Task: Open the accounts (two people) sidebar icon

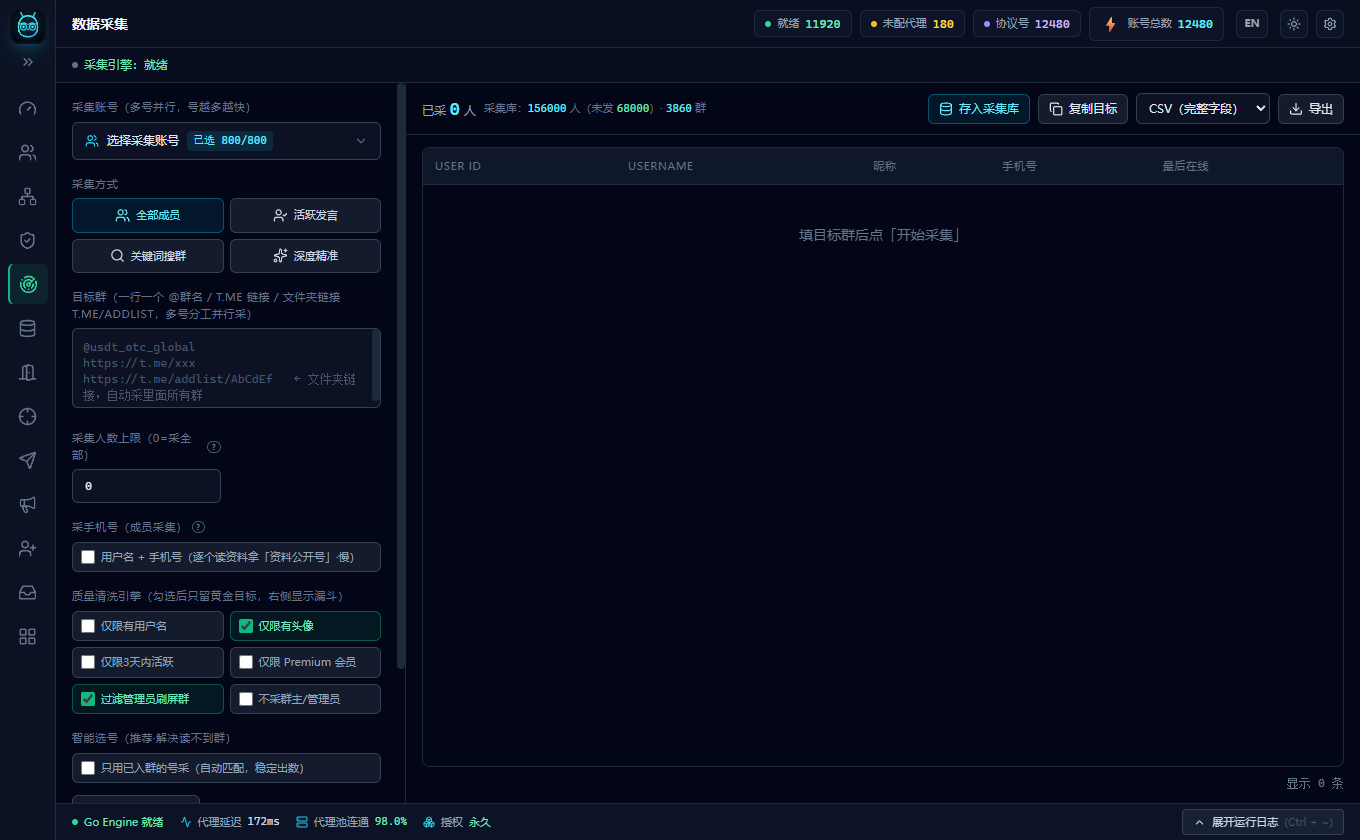Action: [x=28, y=153]
